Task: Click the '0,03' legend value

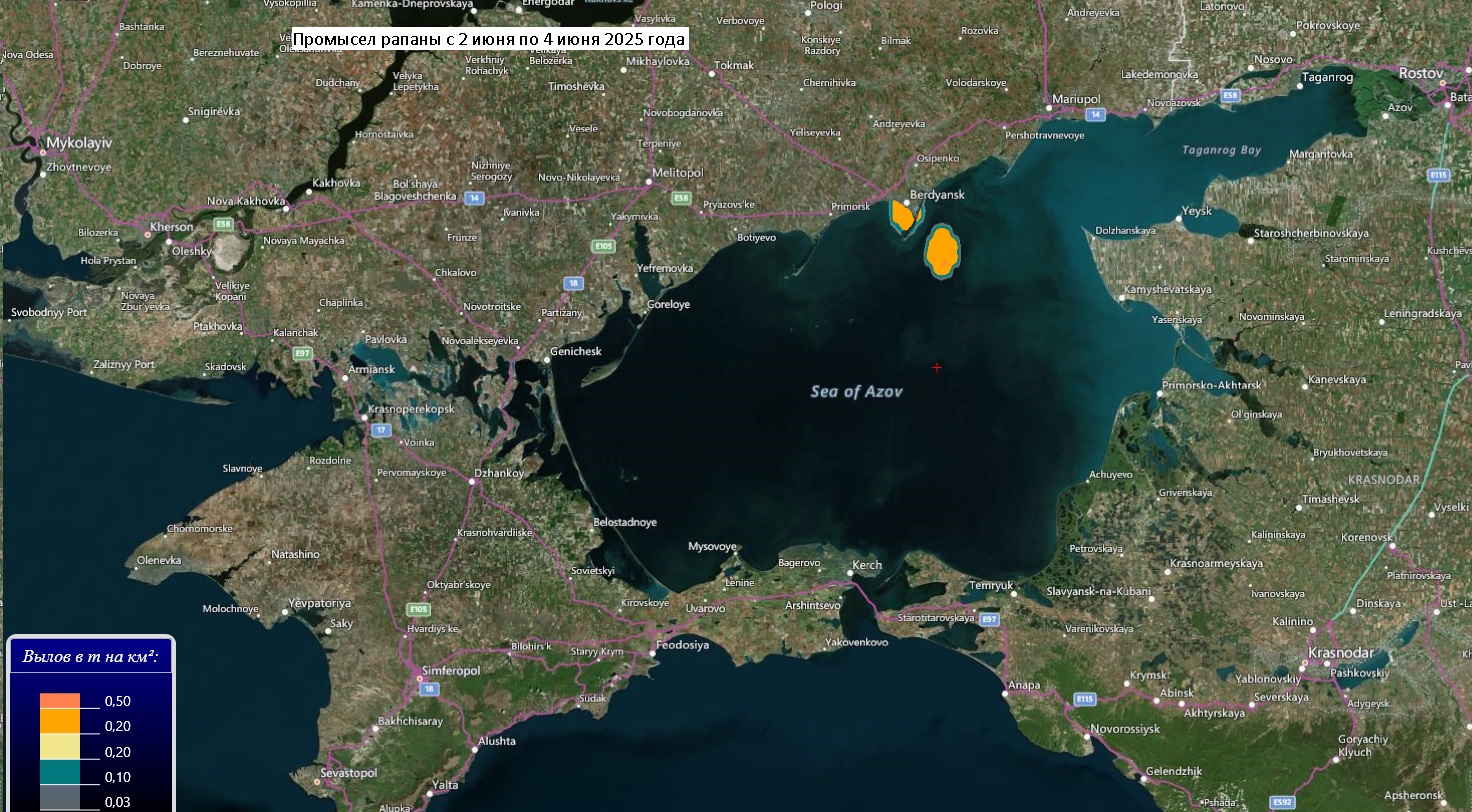Action: click(118, 802)
